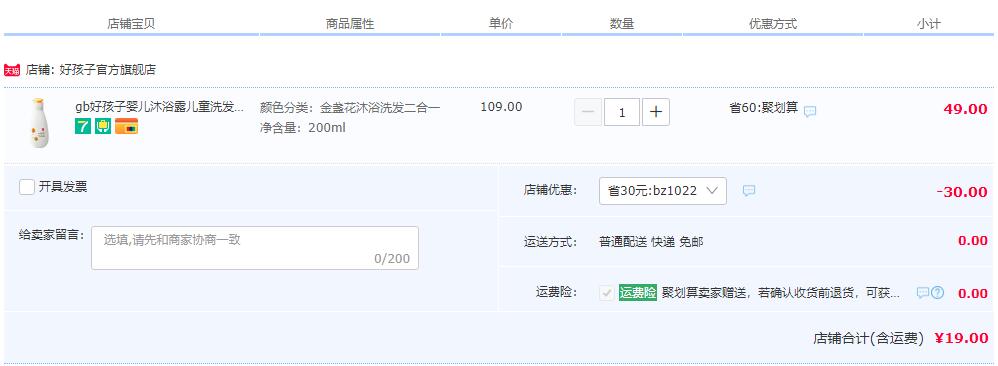Open the gb好孩子婴儿沐浴露 product title link

[x=159, y=107]
